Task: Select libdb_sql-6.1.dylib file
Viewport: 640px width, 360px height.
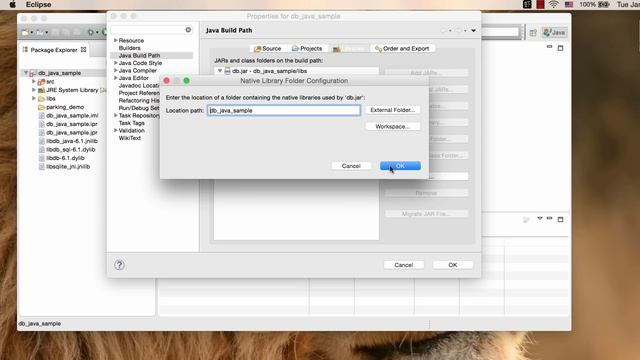Action: click(70, 149)
